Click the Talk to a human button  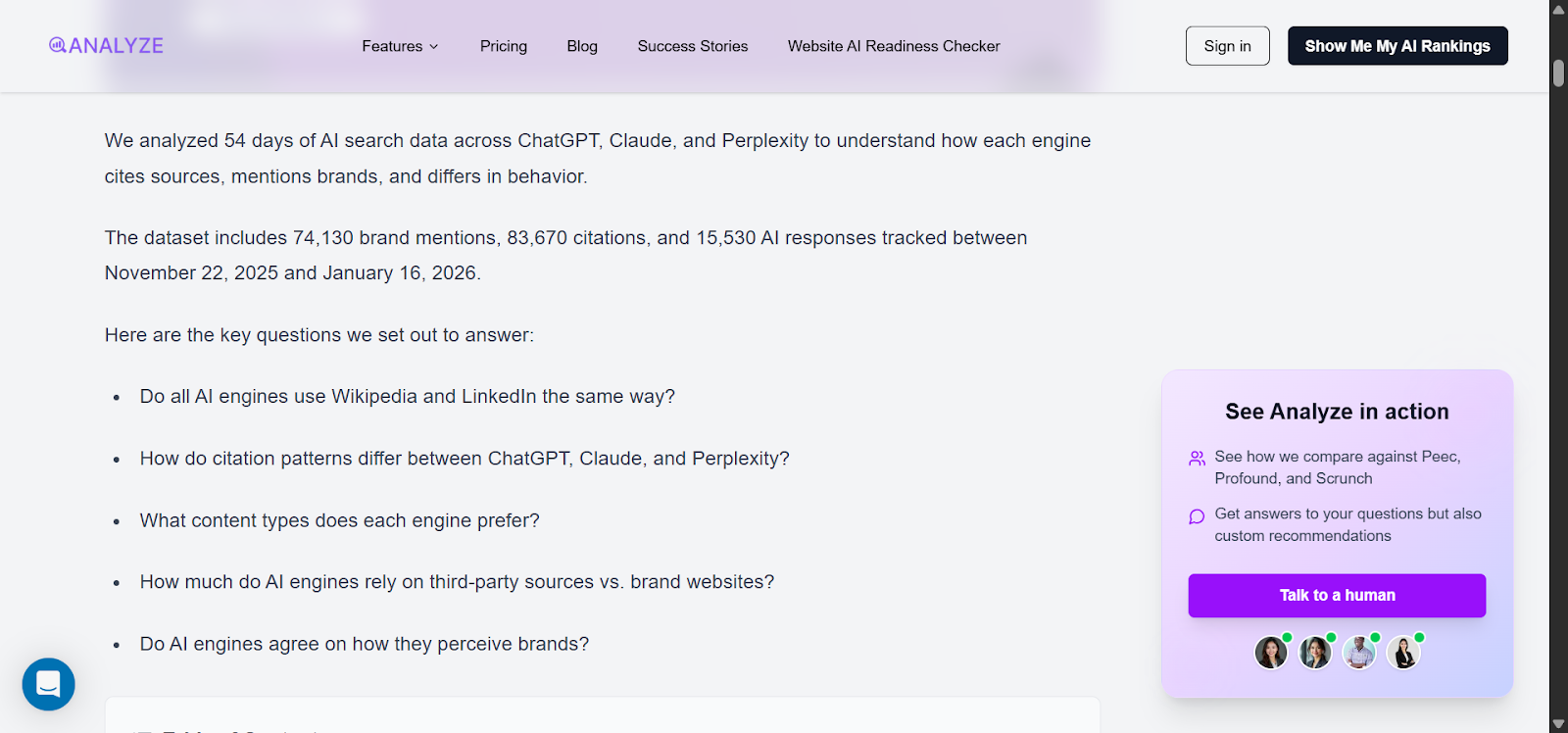click(1337, 595)
